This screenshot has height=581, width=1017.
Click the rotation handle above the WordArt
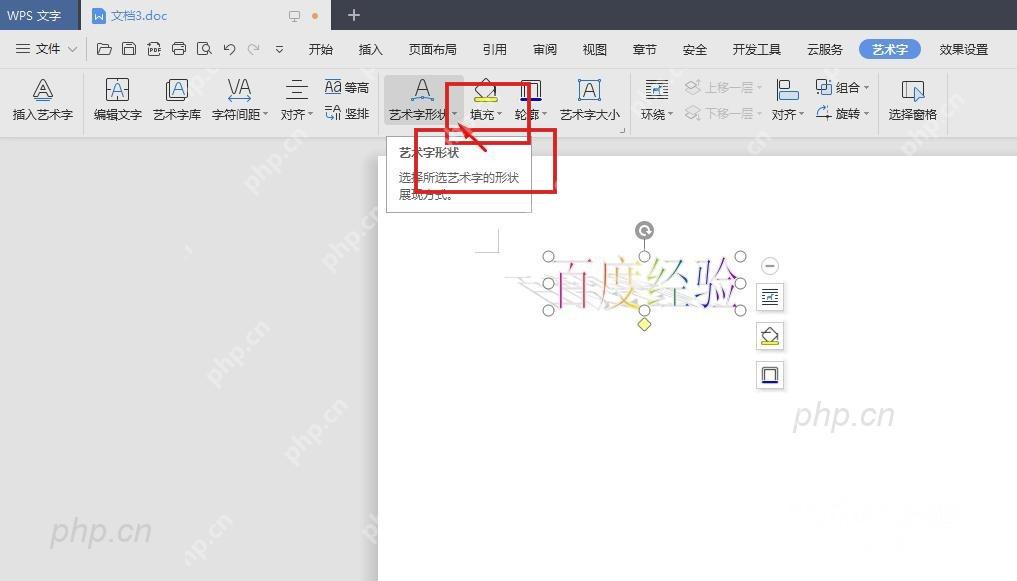coord(644,230)
